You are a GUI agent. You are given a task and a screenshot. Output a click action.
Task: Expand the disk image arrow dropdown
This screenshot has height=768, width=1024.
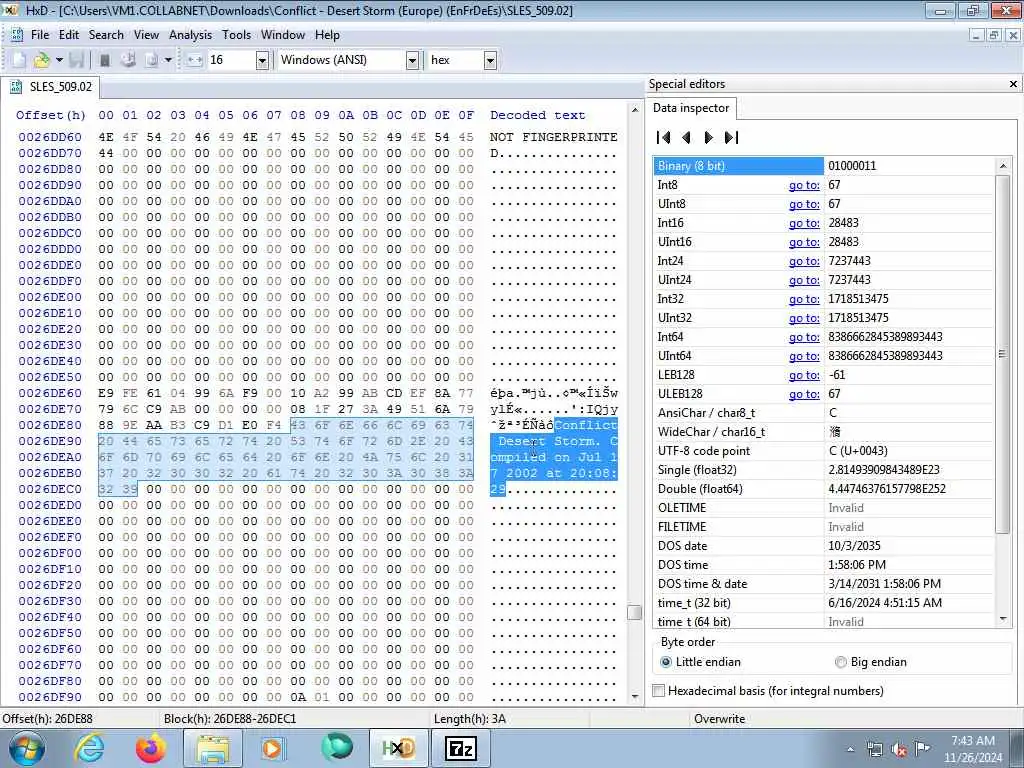(168, 60)
